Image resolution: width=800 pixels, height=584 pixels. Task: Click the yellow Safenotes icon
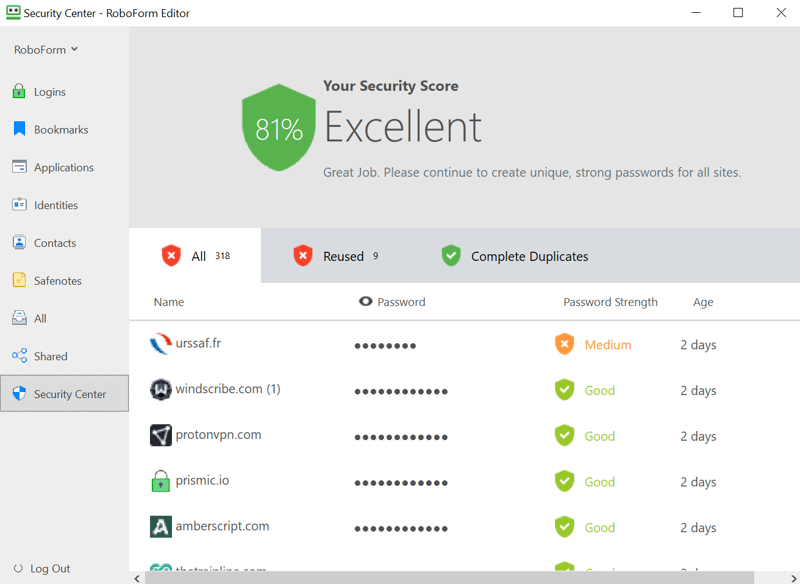point(19,280)
